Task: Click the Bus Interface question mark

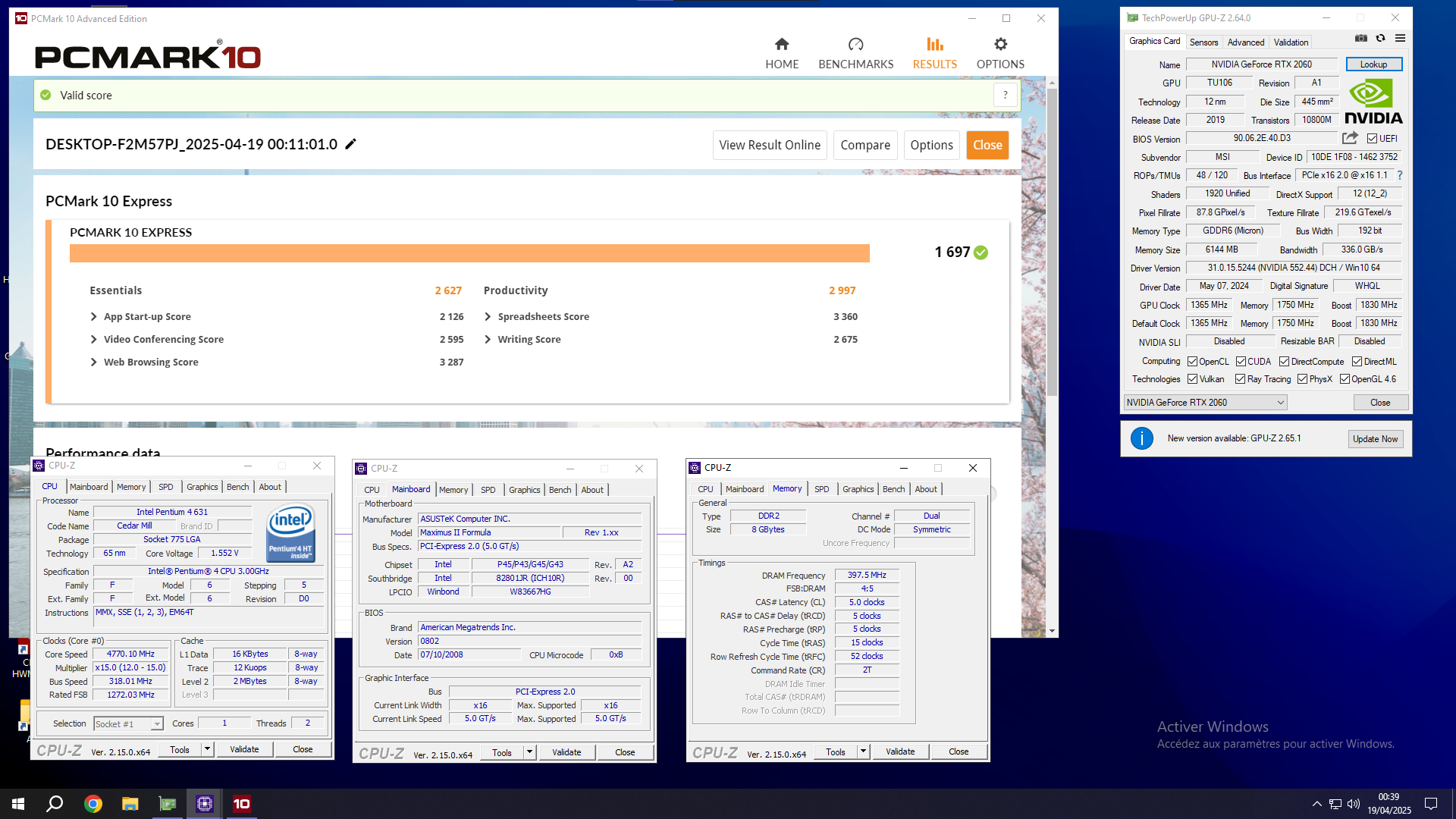Action: click(x=1399, y=175)
